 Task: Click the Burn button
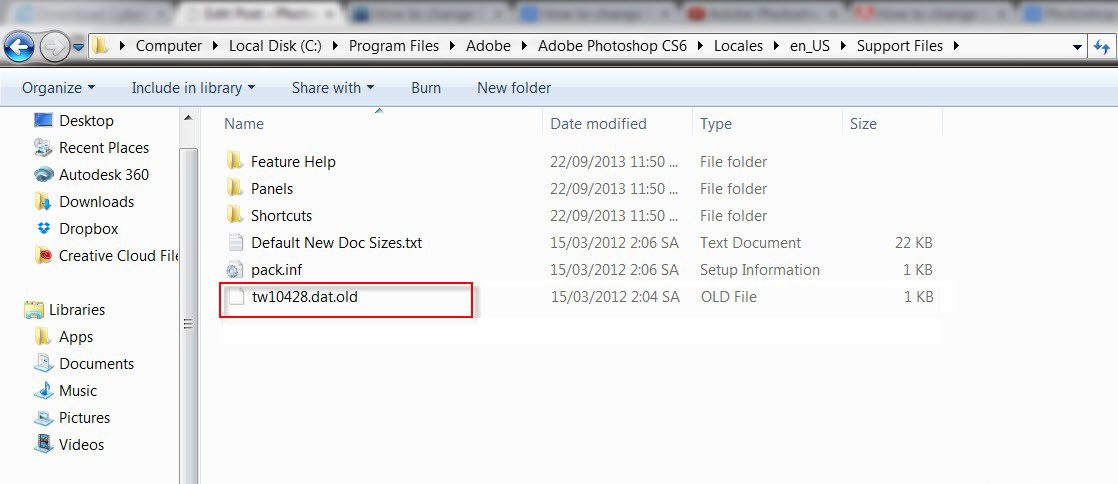click(x=426, y=88)
